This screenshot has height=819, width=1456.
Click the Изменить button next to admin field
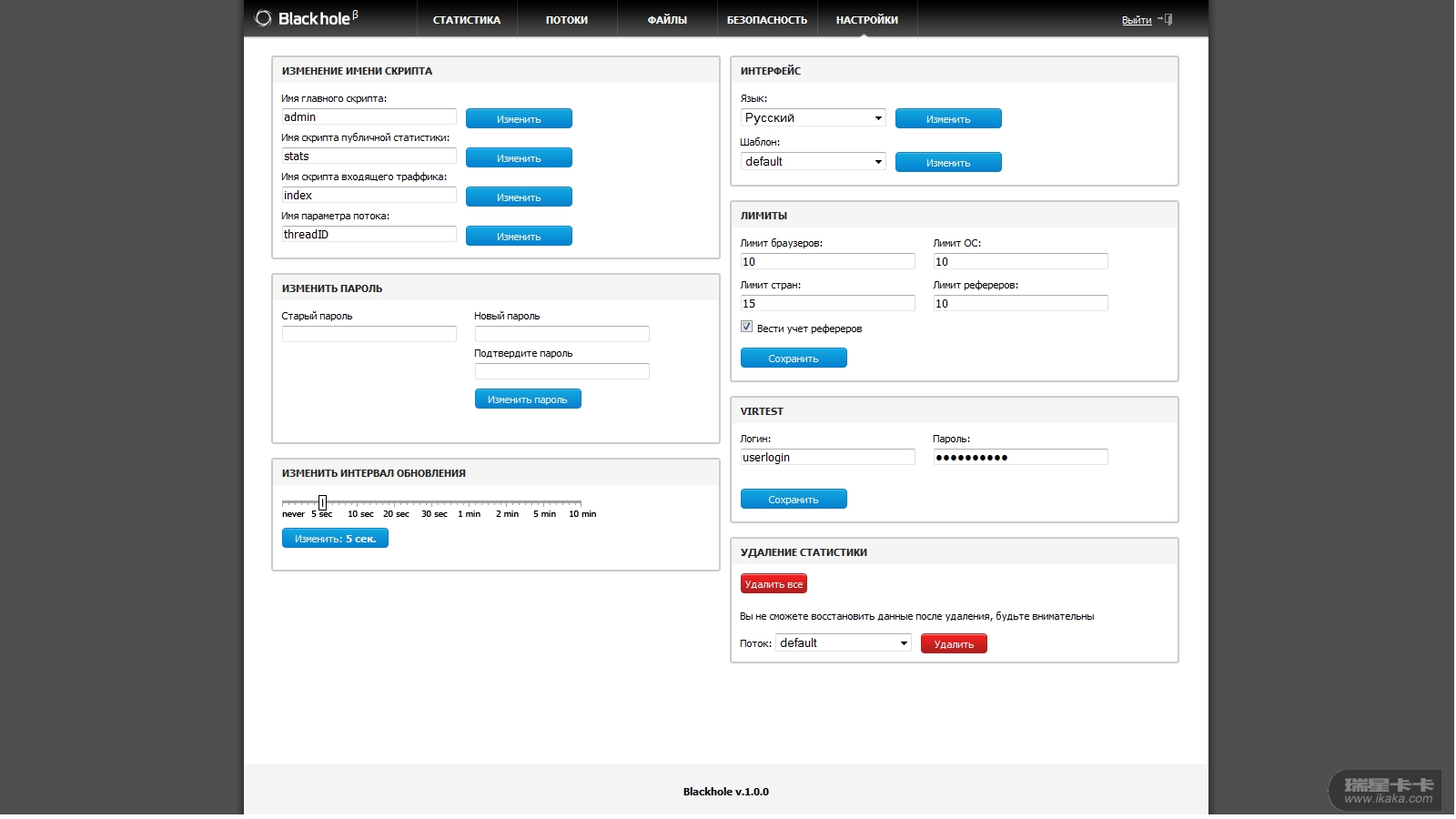pos(519,118)
